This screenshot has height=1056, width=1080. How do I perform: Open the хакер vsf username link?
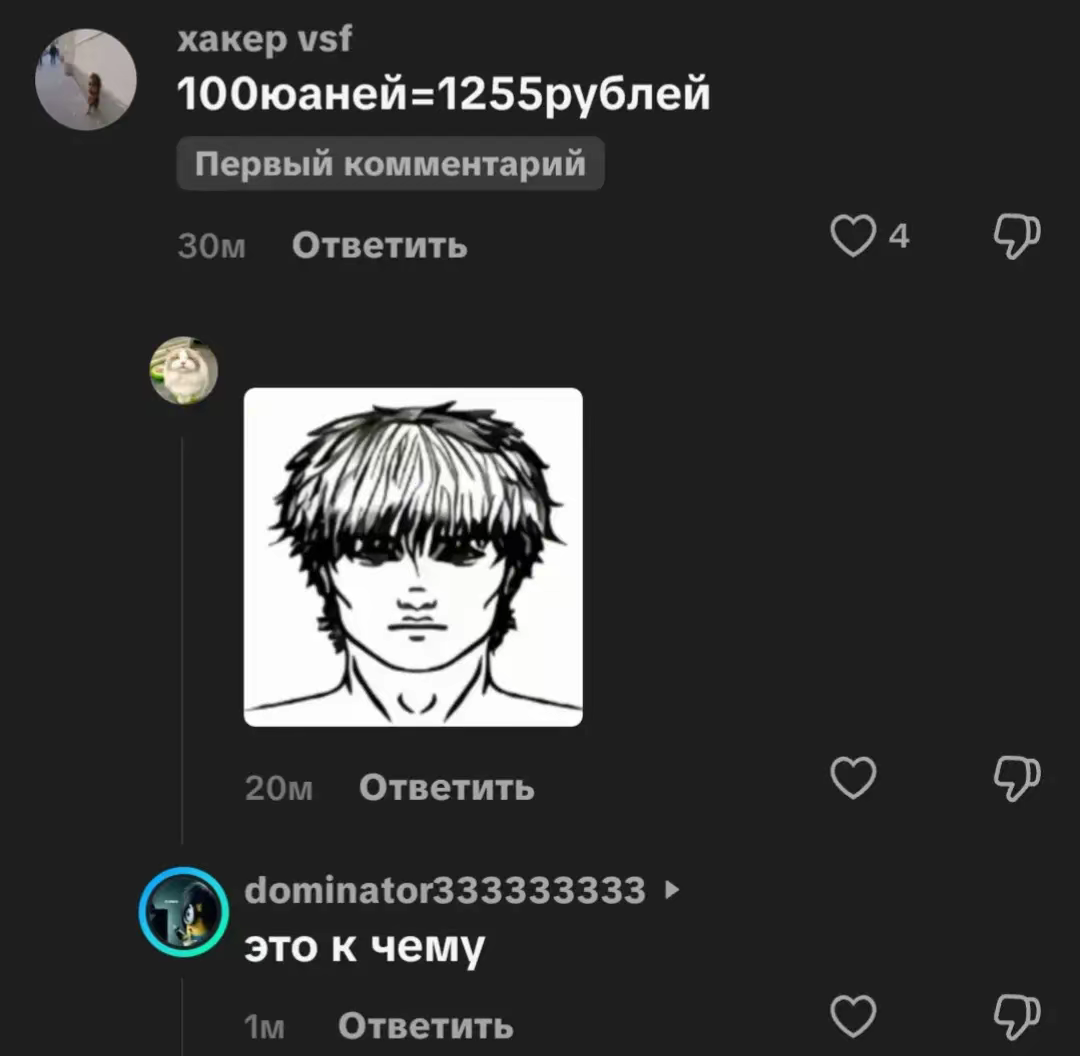pos(264,39)
